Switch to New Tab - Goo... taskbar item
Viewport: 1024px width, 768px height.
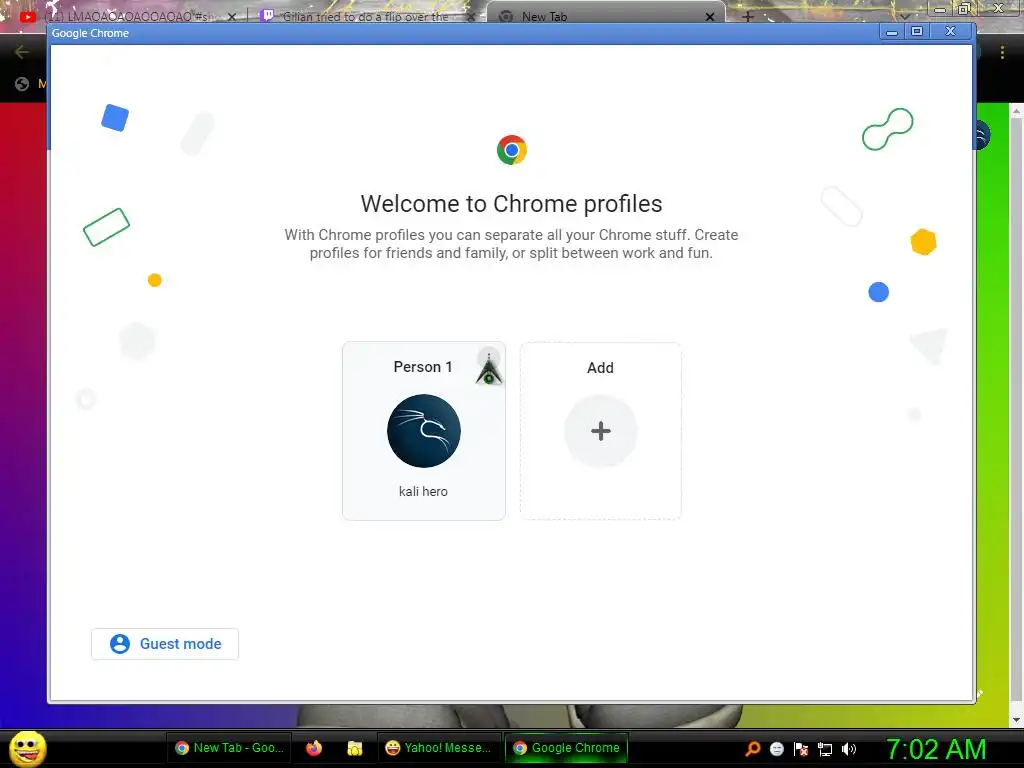(x=229, y=748)
